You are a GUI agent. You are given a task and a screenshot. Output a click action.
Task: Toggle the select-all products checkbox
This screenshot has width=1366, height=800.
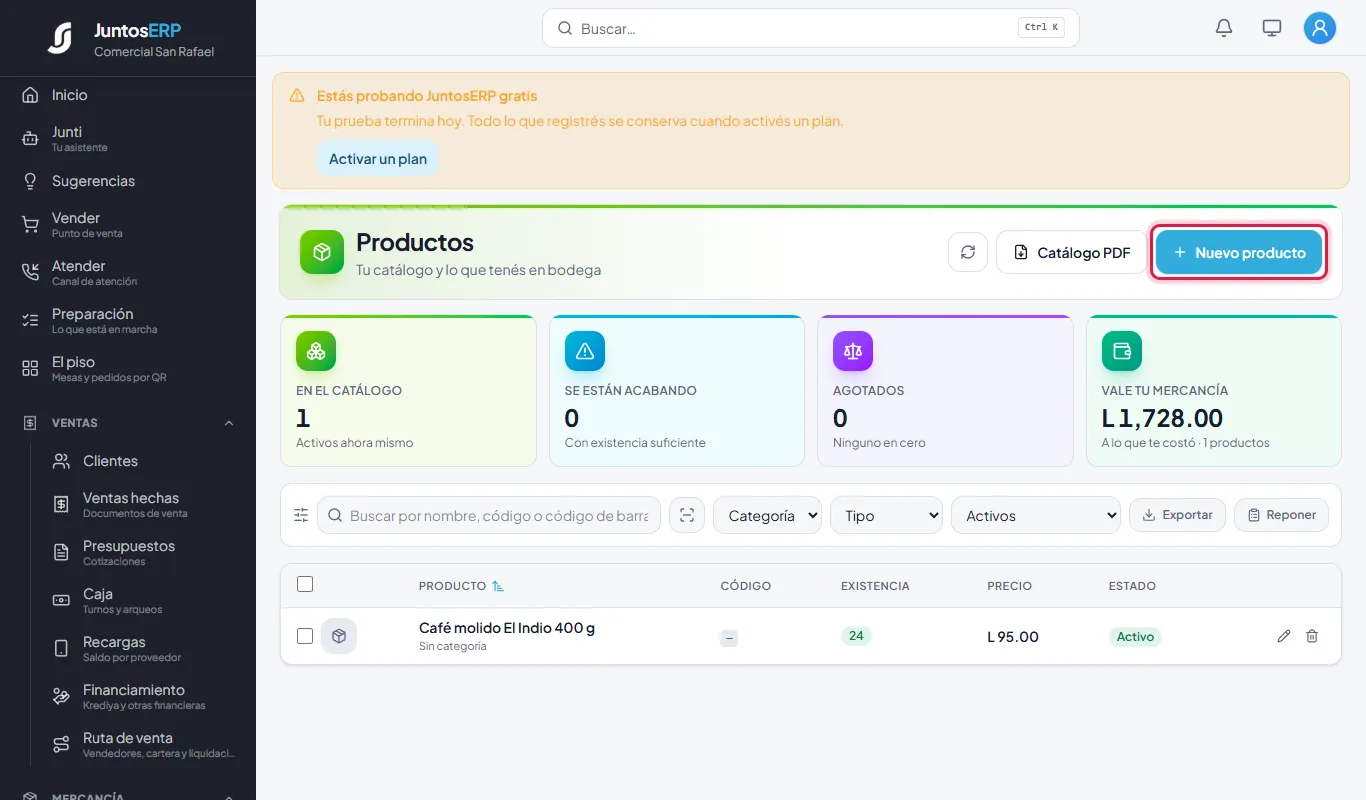pos(305,584)
